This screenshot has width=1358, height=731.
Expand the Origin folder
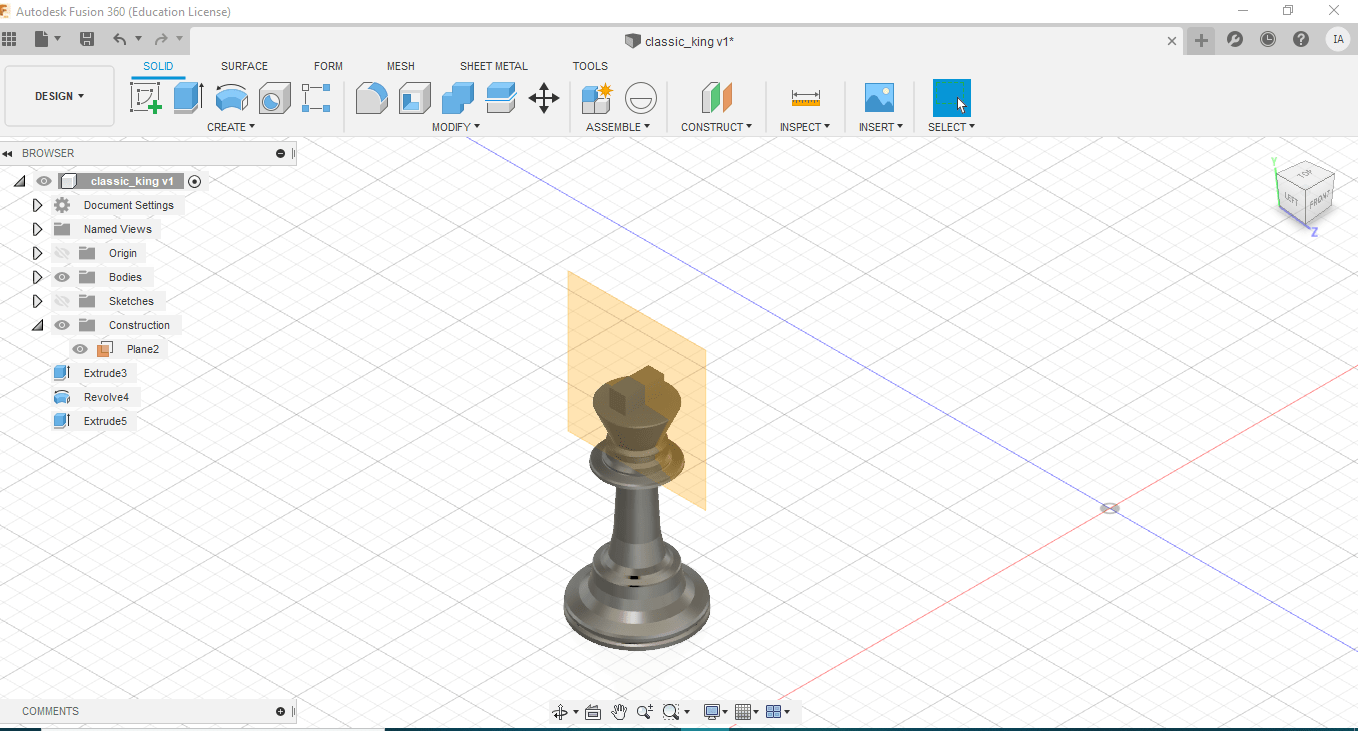[x=38, y=253]
